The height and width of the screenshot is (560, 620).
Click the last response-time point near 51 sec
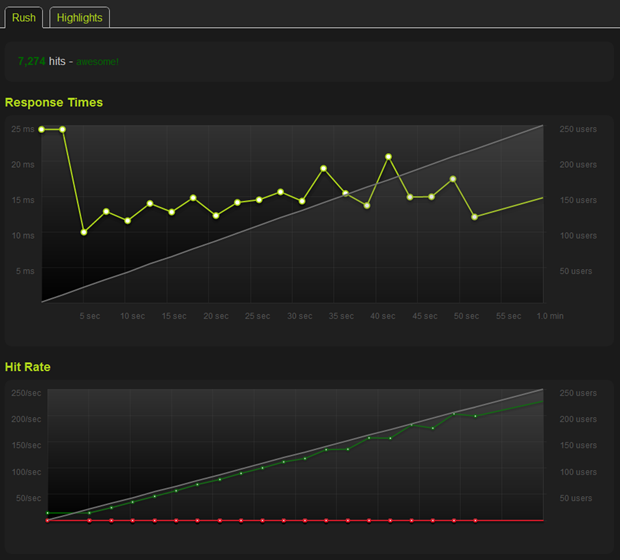pos(474,217)
